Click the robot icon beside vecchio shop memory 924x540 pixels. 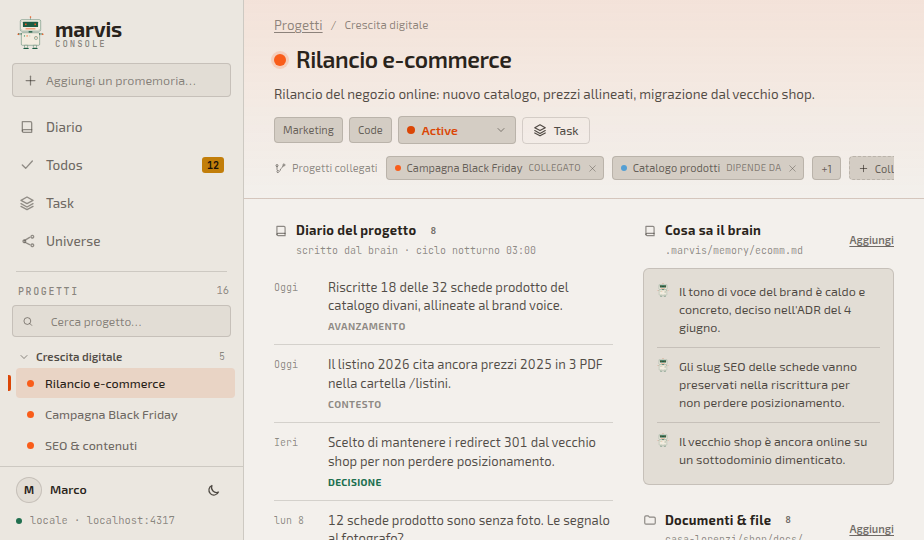663,440
